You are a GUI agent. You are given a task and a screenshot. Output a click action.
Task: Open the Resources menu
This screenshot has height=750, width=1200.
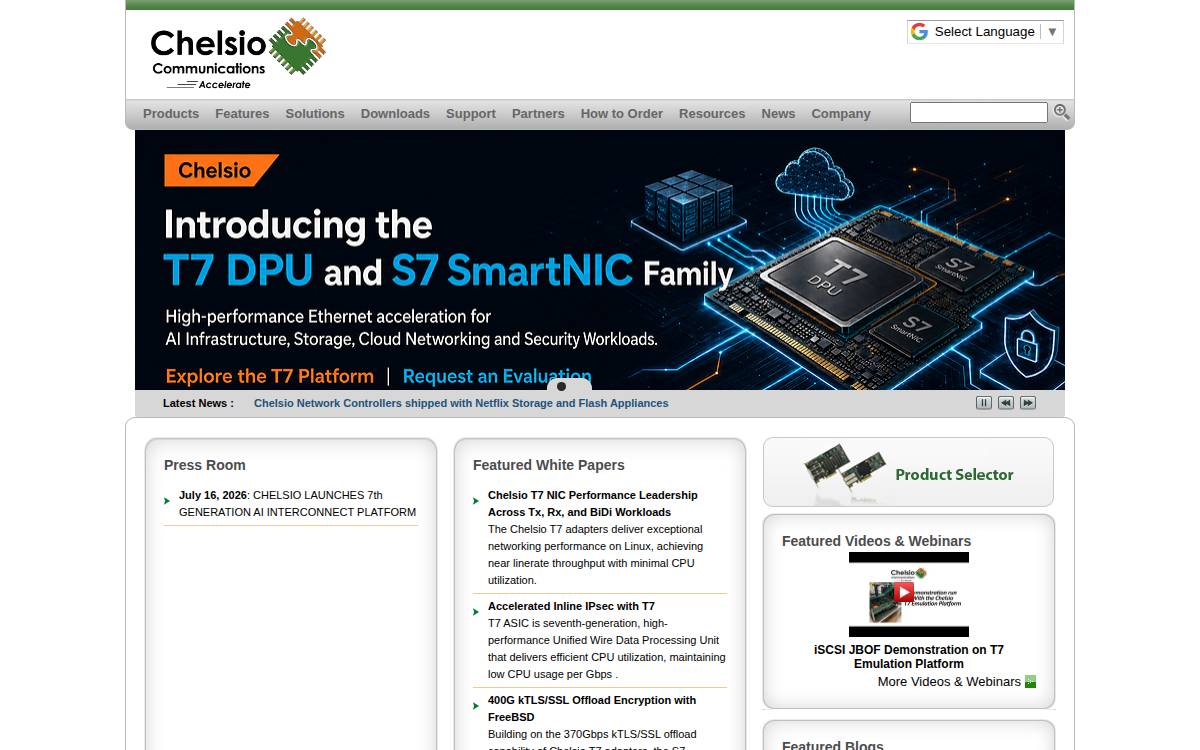(x=712, y=114)
